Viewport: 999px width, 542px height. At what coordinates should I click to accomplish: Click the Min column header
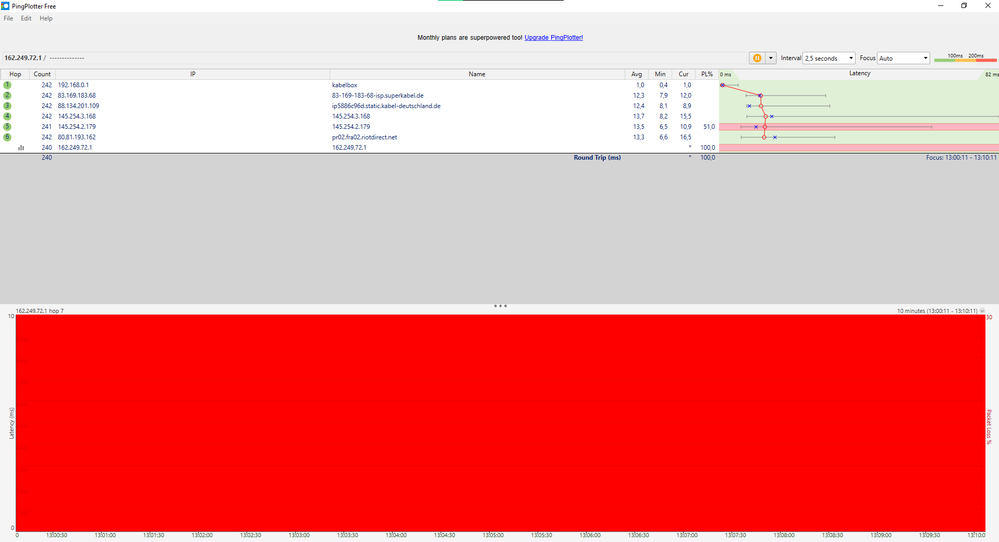tap(660, 74)
